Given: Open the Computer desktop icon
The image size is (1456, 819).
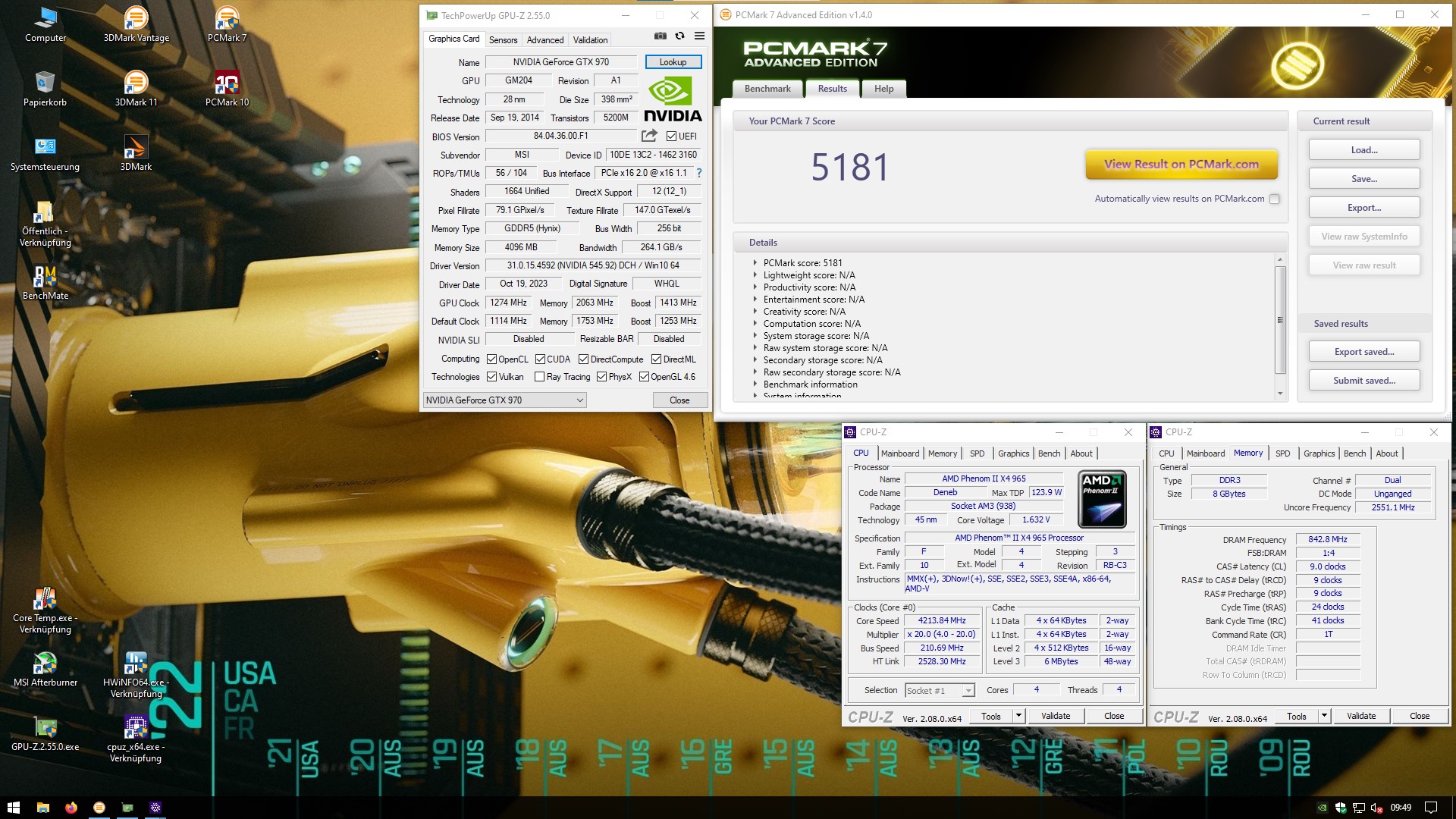Looking at the screenshot, I should pyautogui.click(x=45, y=24).
